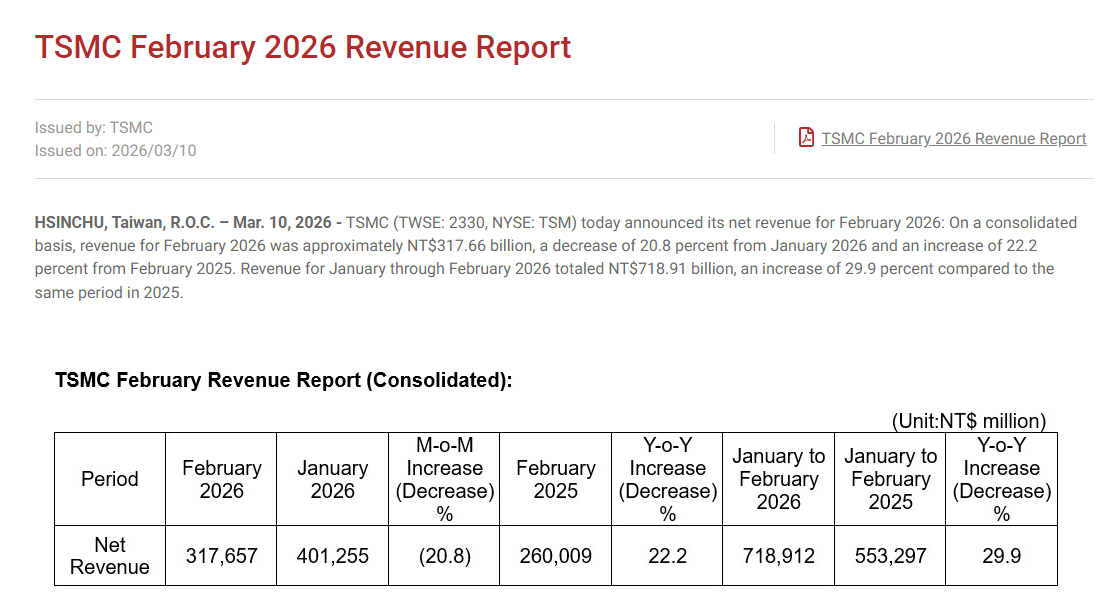
Task: Select the February 2025 column header
Action: [x=555, y=479]
